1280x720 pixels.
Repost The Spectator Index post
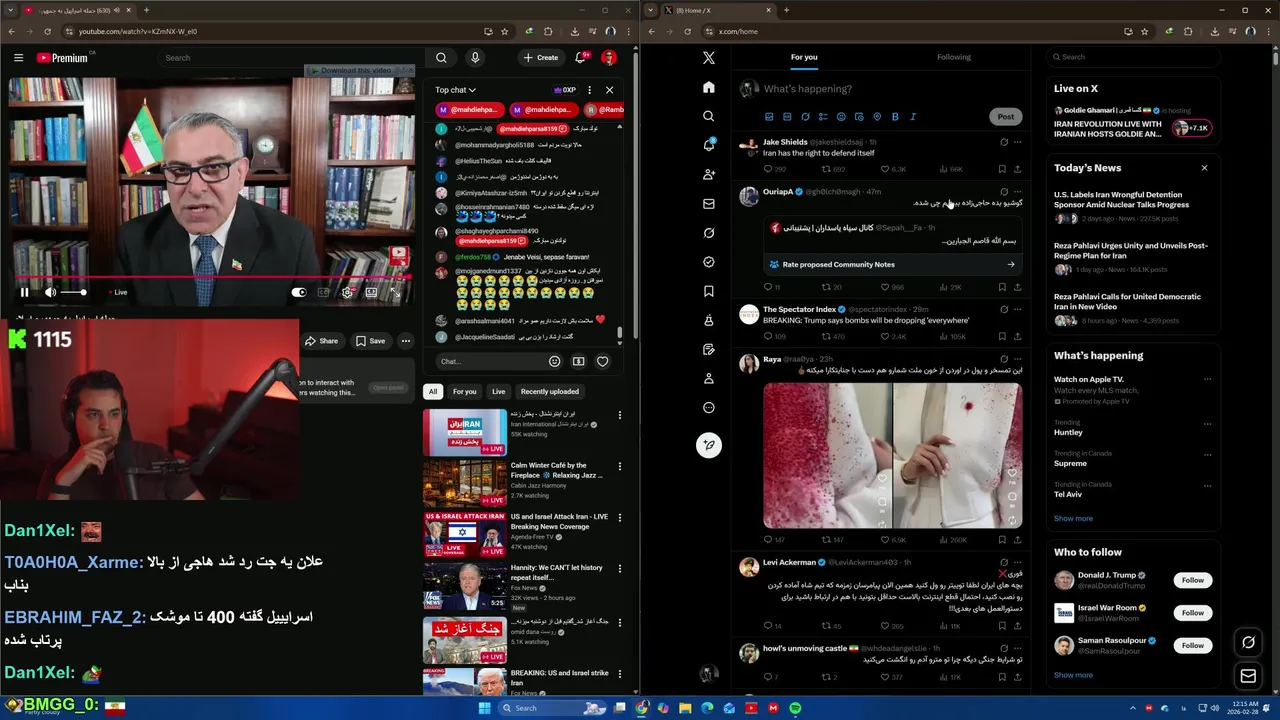click(827, 336)
